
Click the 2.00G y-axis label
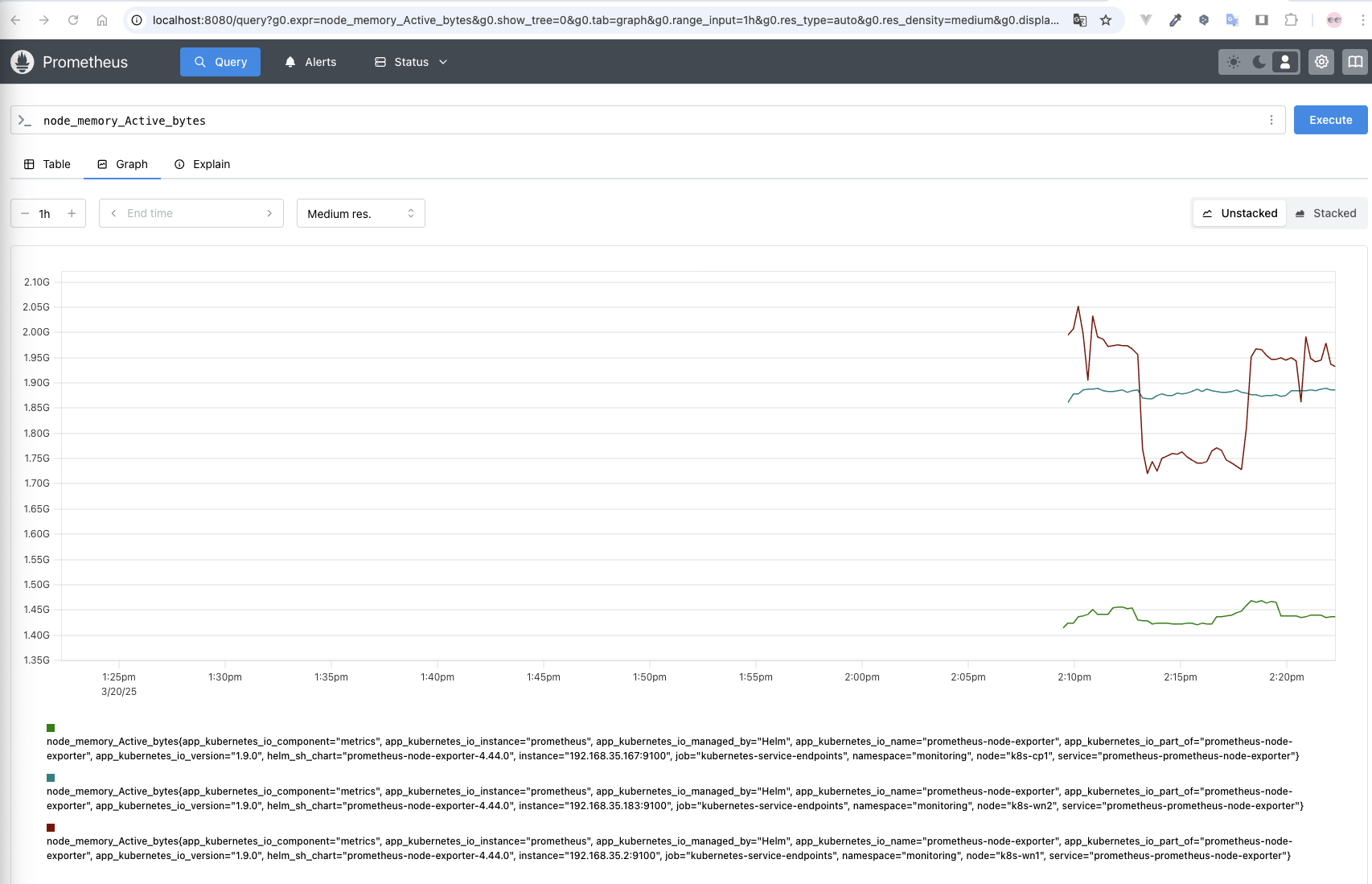pyautogui.click(x=36, y=332)
